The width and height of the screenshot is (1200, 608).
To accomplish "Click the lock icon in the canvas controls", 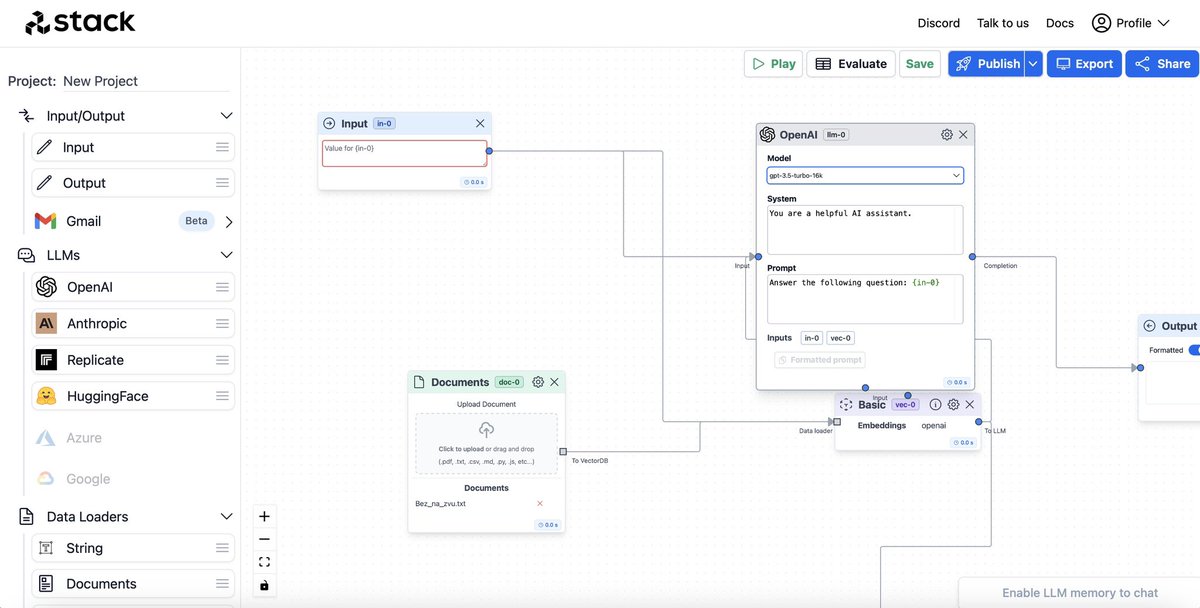I will 264,585.
